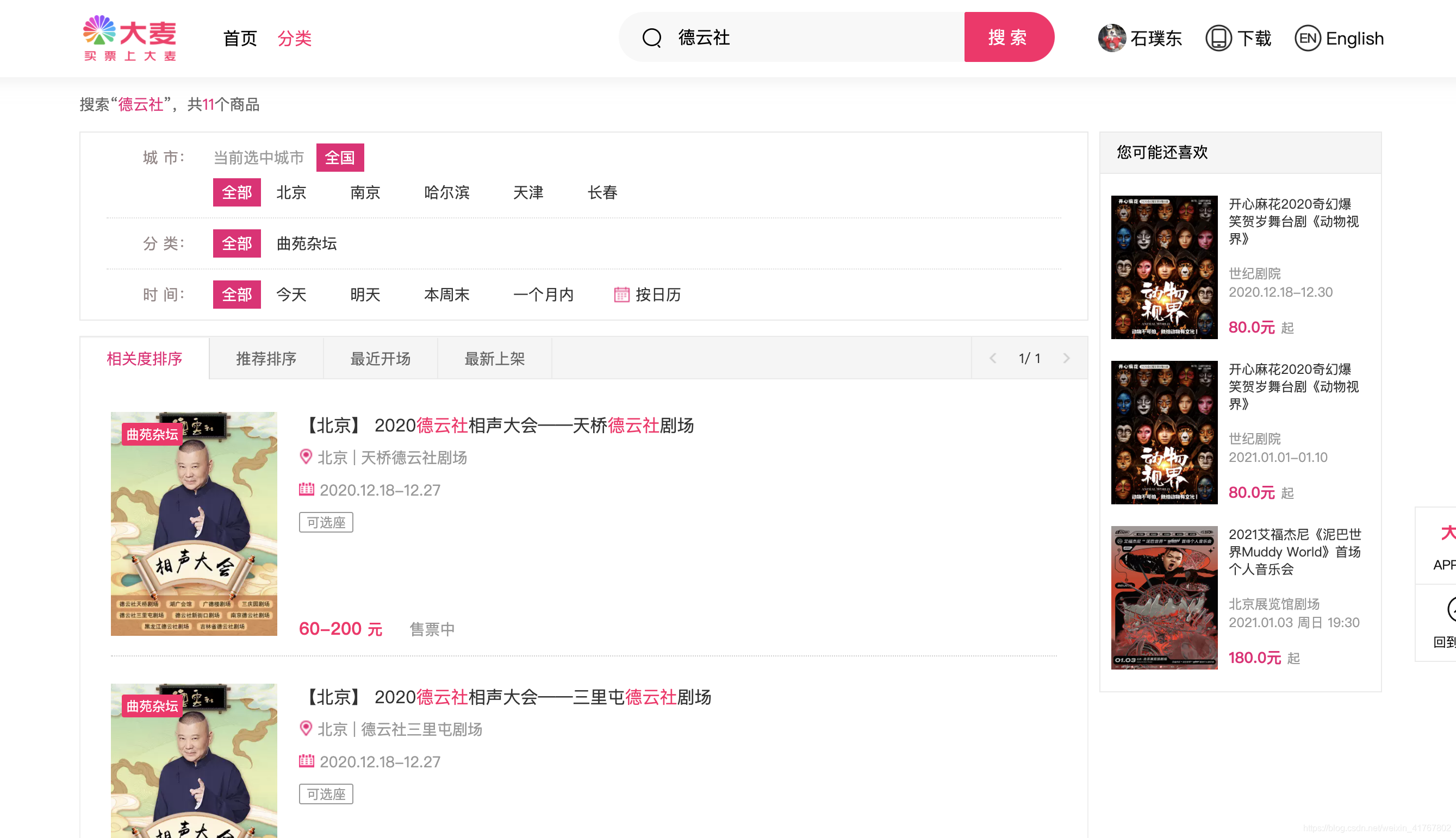Click the EN language icon
The height and width of the screenshot is (838, 1456).
pos(1307,38)
